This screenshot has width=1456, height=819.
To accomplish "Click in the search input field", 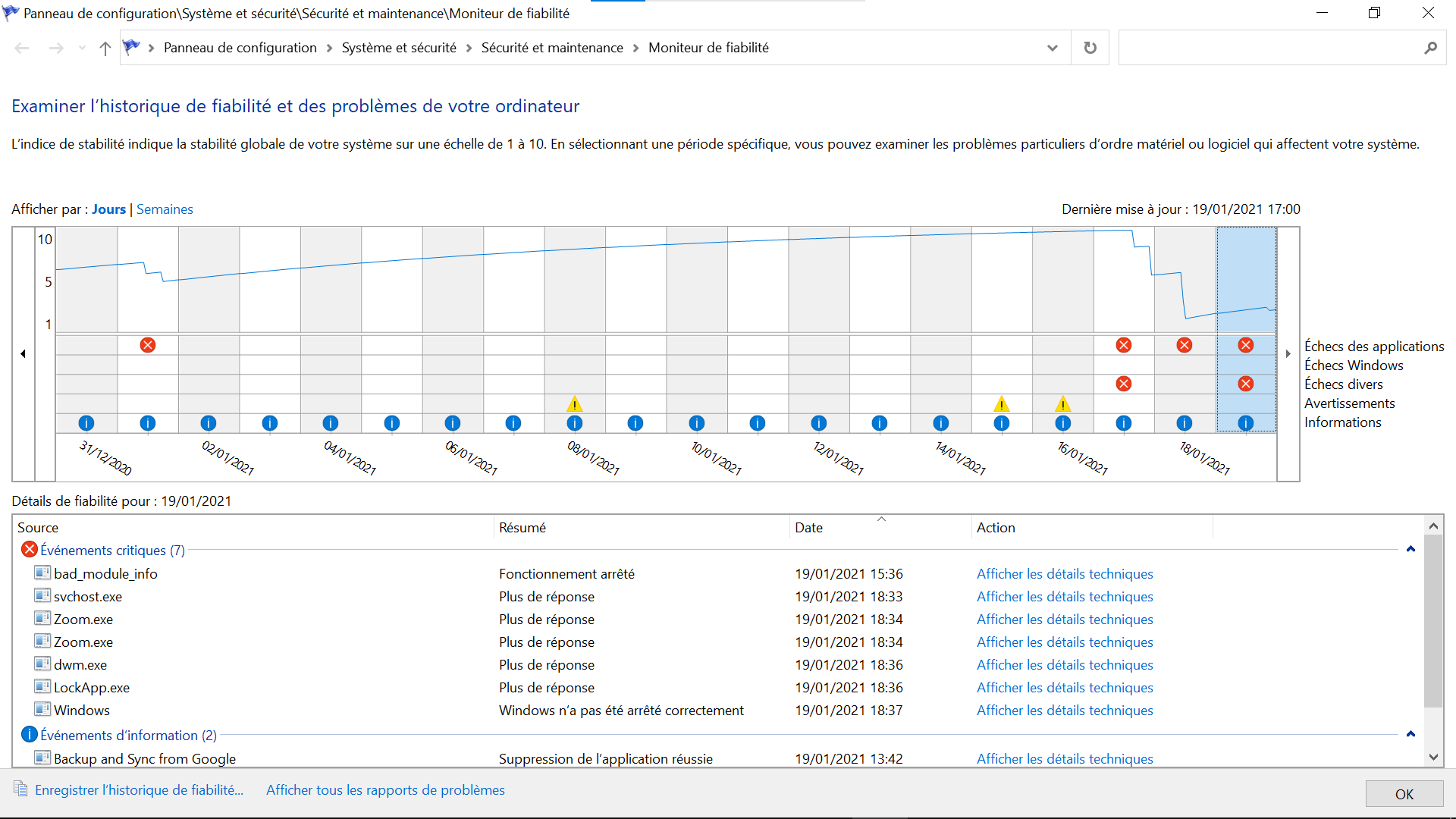I will coord(1270,48).
